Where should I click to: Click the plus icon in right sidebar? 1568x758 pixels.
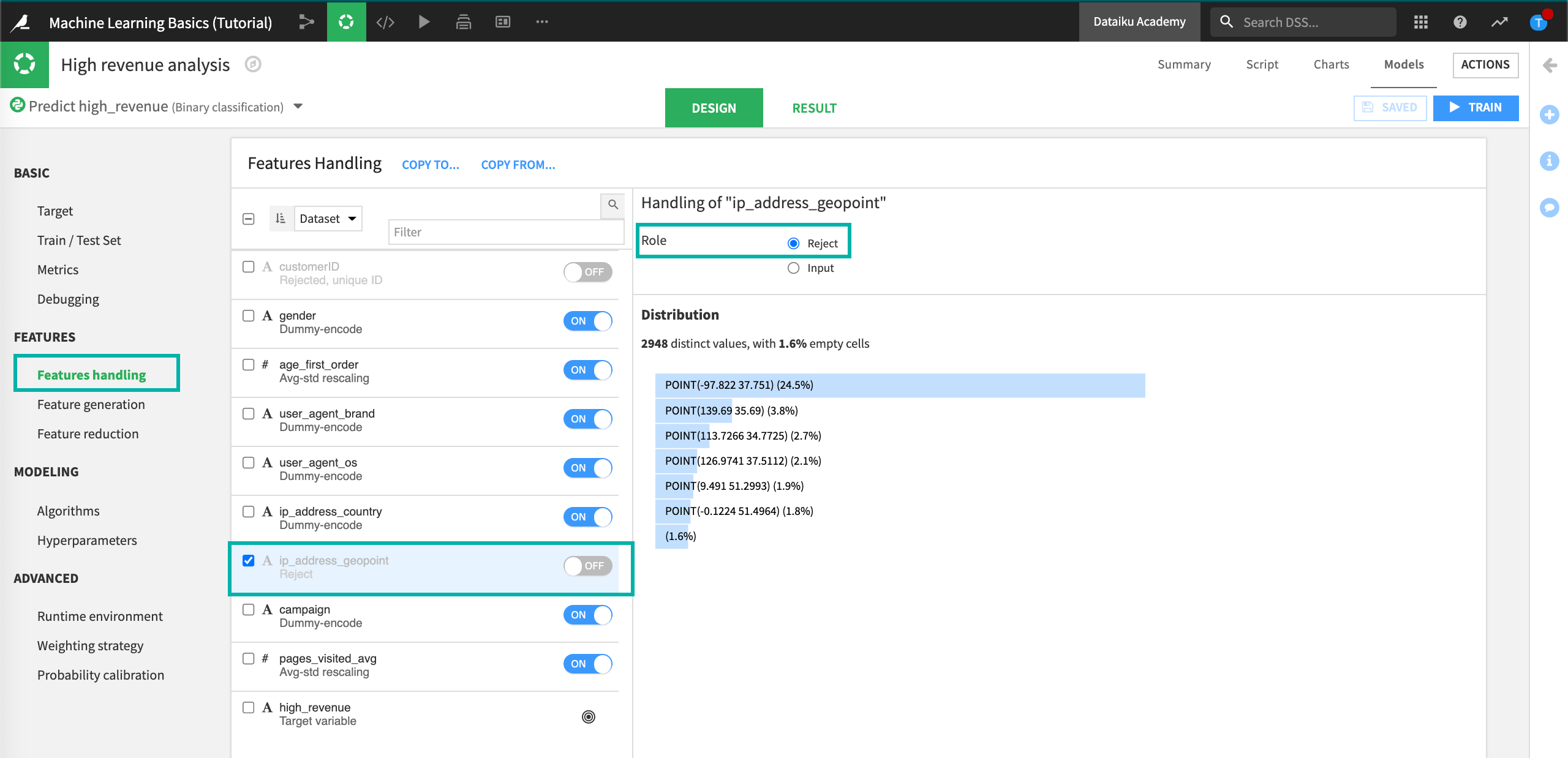[1550, 114]
